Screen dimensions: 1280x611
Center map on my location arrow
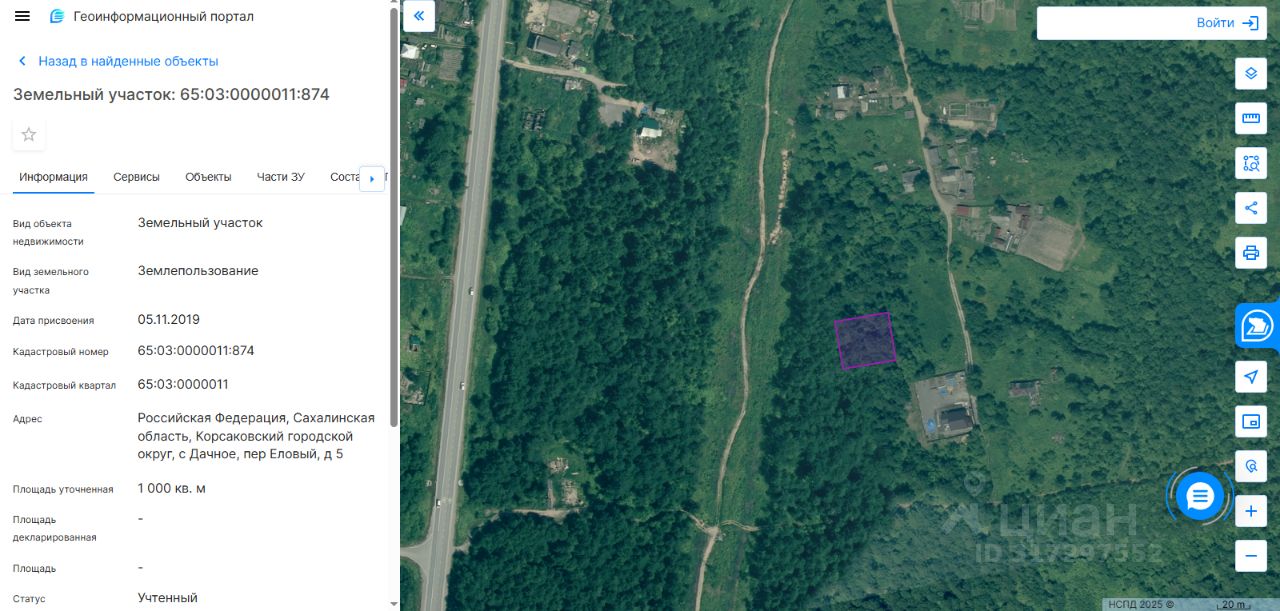point(1250,377)
